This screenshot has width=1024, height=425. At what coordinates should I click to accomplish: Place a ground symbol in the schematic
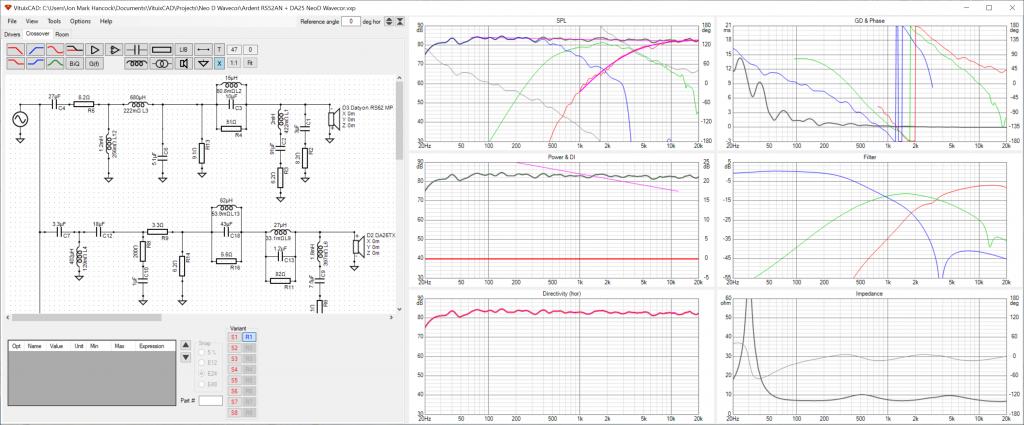click(x=203, y=63)
